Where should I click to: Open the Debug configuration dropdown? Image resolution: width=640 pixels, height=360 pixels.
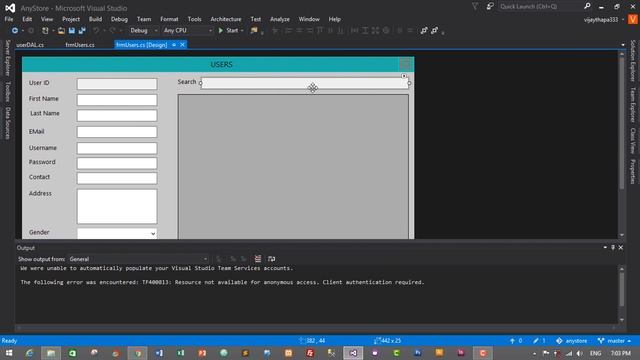click(x=143, y=31)
